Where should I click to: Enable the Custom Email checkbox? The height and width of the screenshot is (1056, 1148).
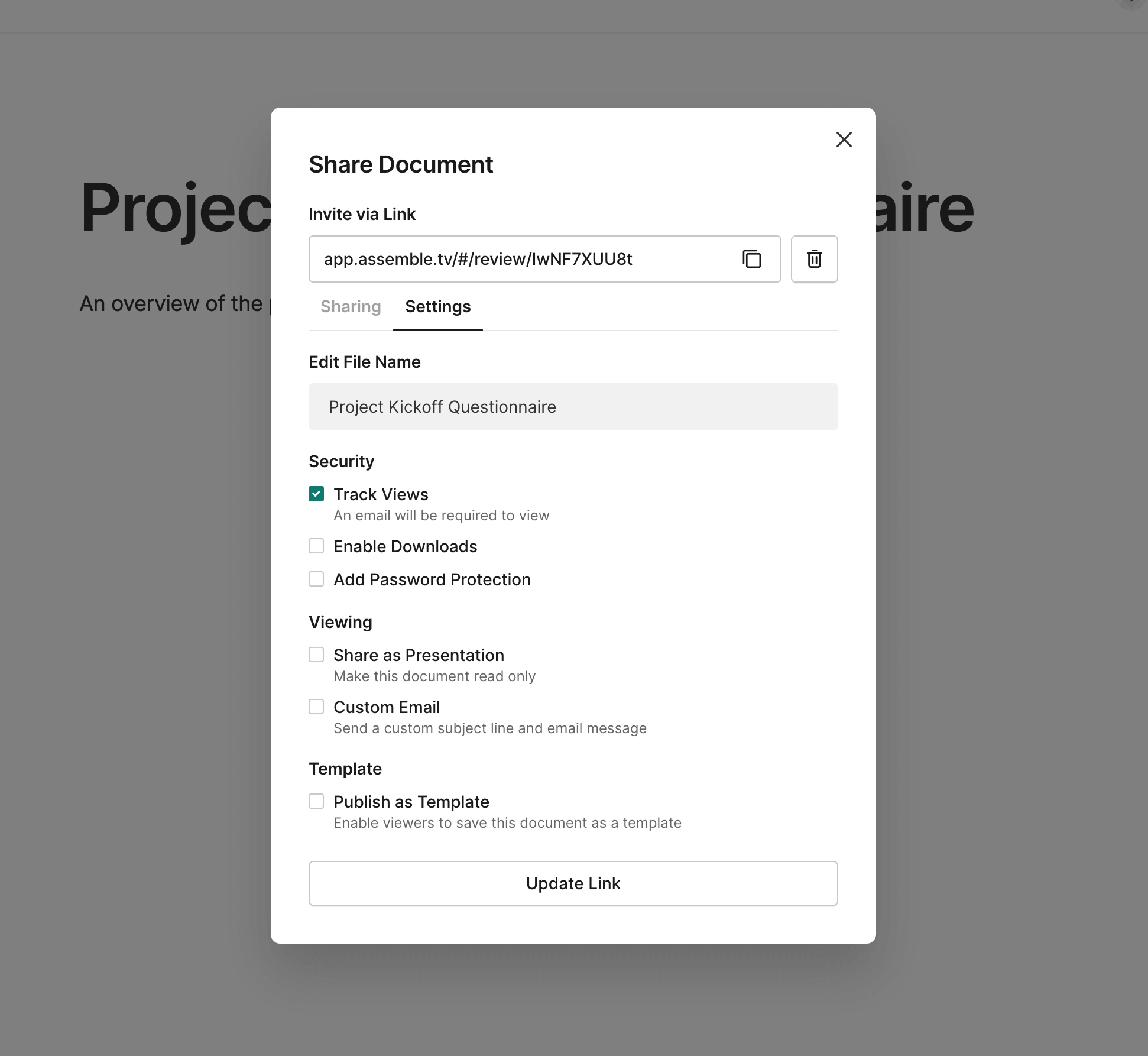[x=316, y=707]
